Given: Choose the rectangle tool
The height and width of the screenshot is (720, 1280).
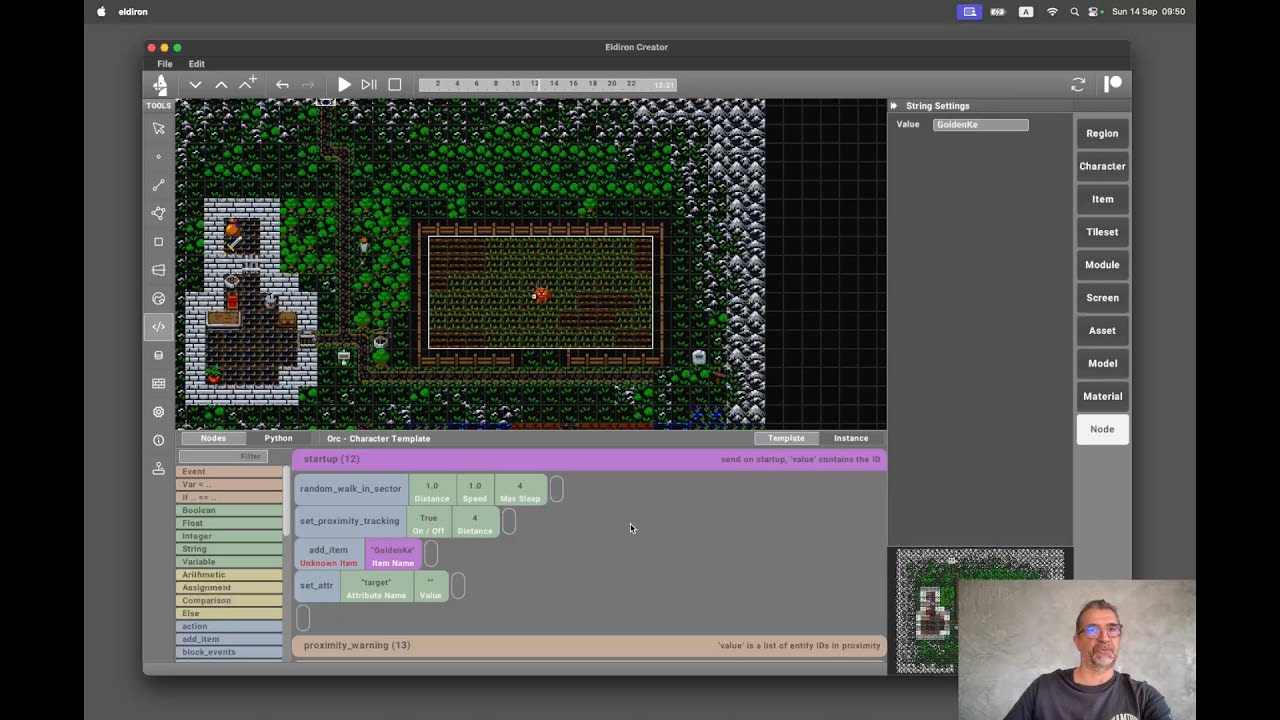Looking at the screenshot, I should pos(158,242).
